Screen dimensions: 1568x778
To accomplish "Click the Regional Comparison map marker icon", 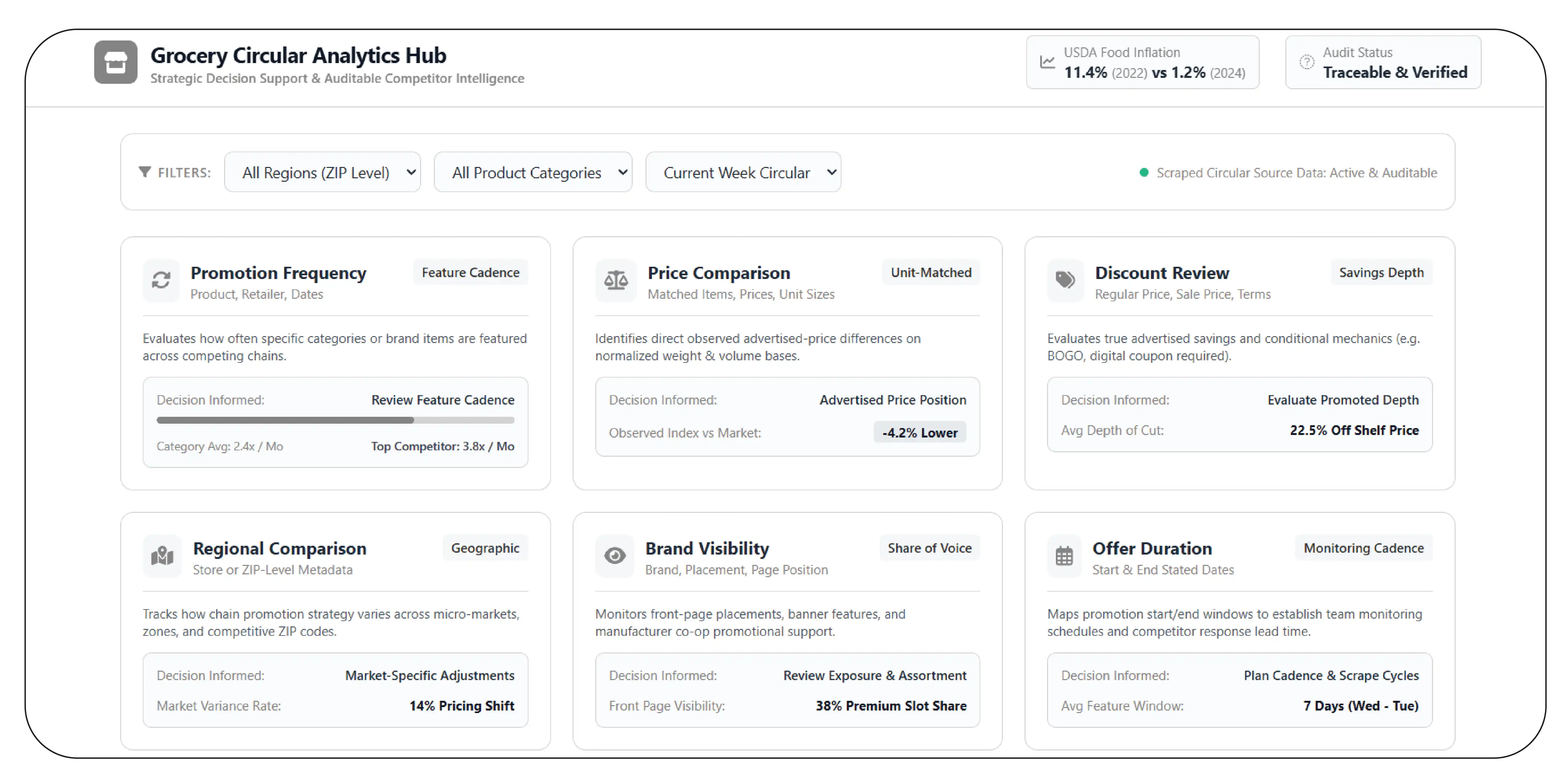I will (163, 555).
